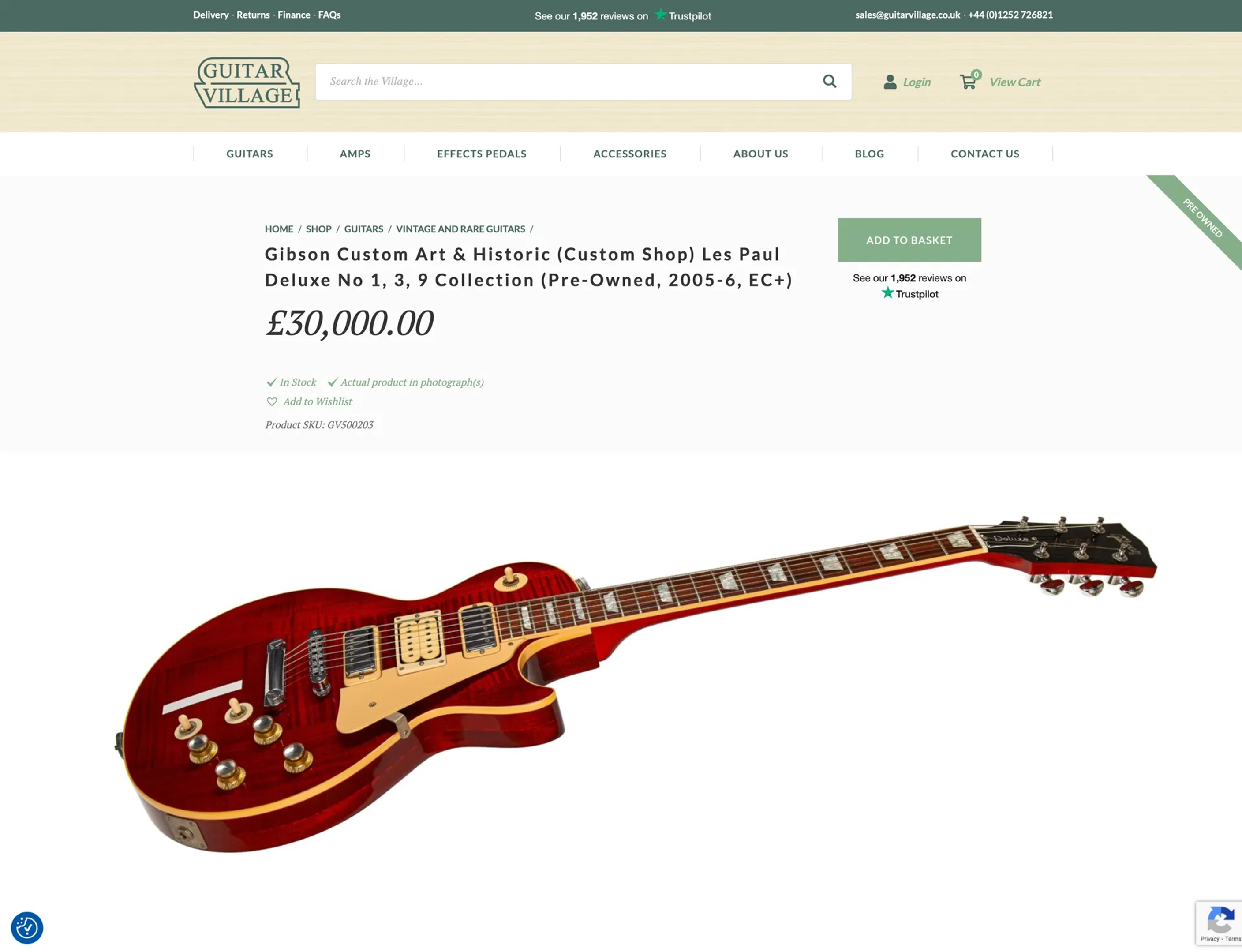
Task: Click the search magnifier icon
Action: pos(830,82)
